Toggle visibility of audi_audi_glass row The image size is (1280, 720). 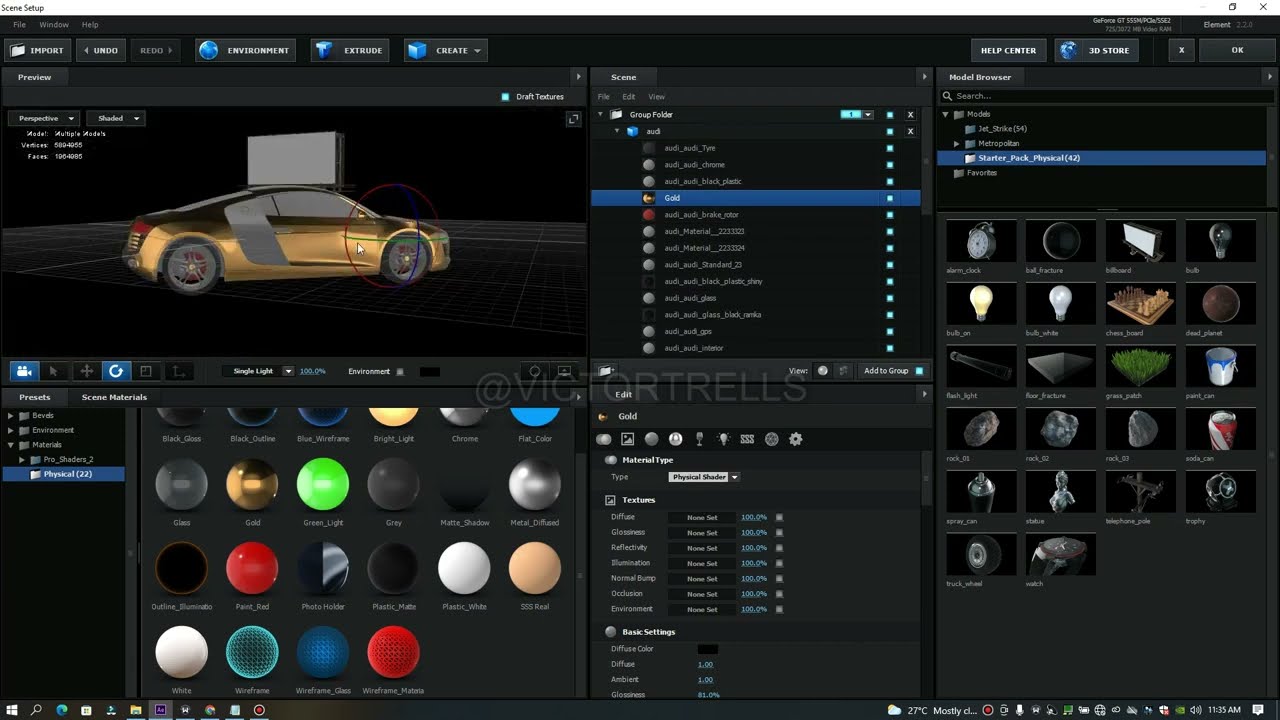point(890,298)
